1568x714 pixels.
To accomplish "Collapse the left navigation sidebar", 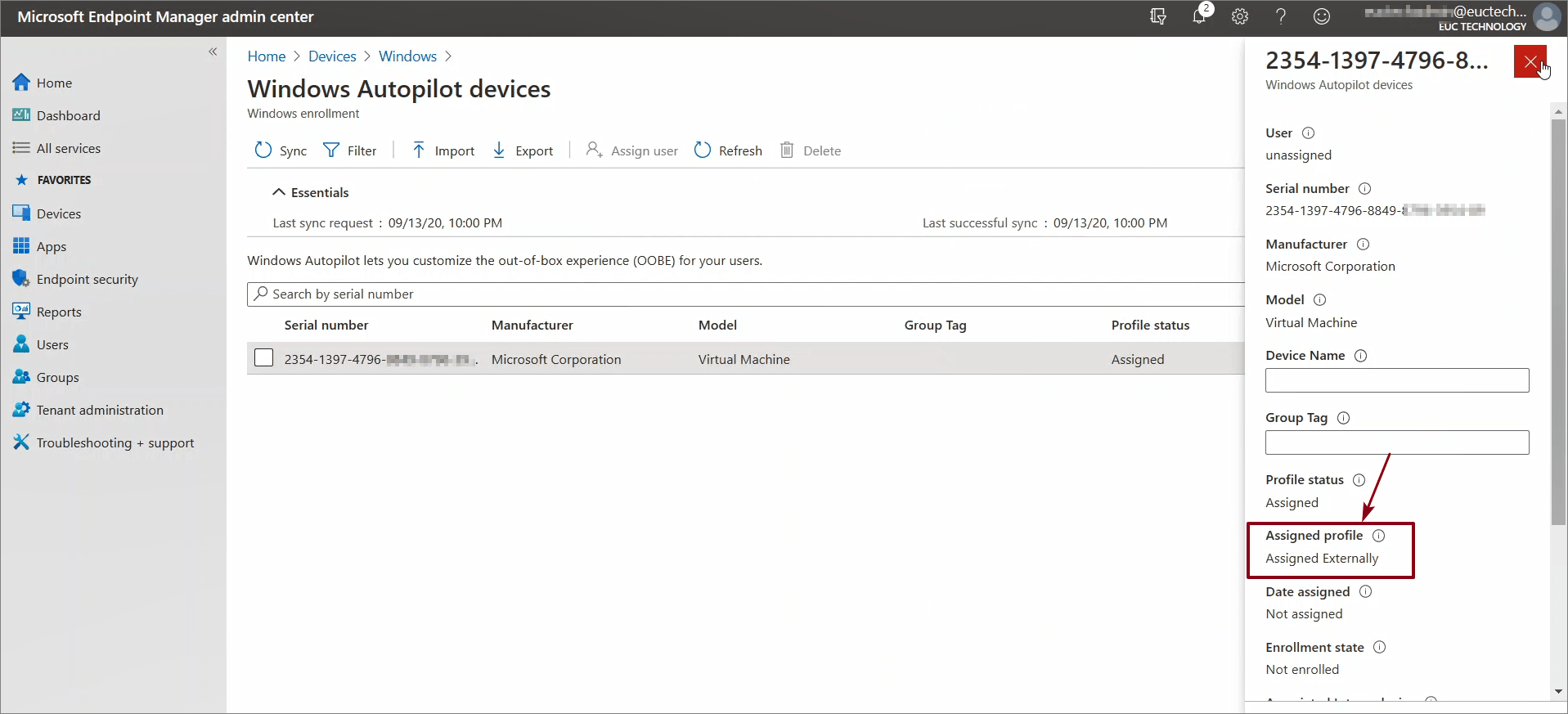I will pyautogui.click(x=213, y=52).
